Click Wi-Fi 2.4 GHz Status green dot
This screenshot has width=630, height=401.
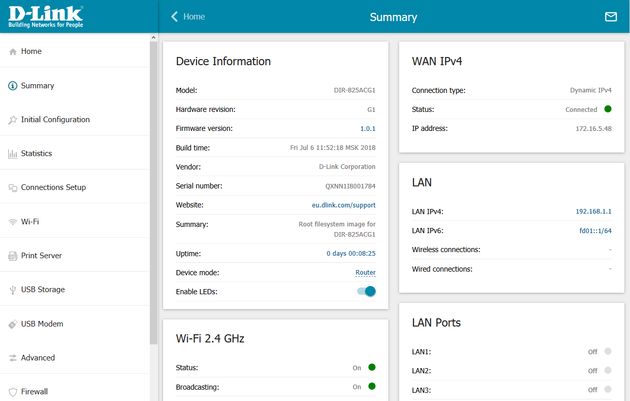coord(372,367)
